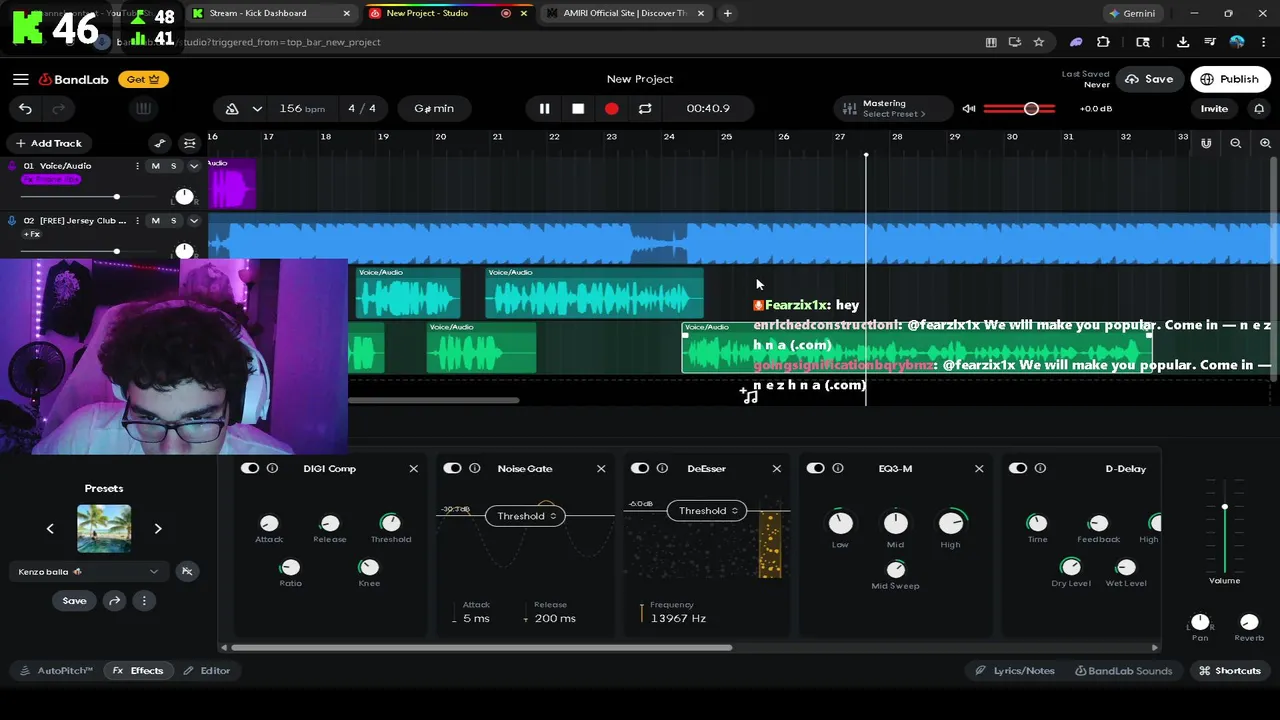Open the BandLab hamburger menu
The image size is (1280, 720).
(21, 79)
